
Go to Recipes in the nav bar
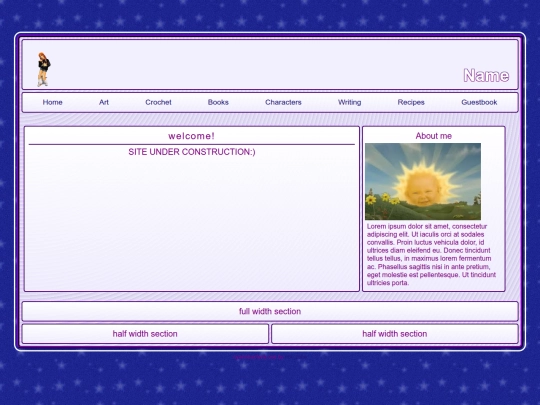coord(411,102)
